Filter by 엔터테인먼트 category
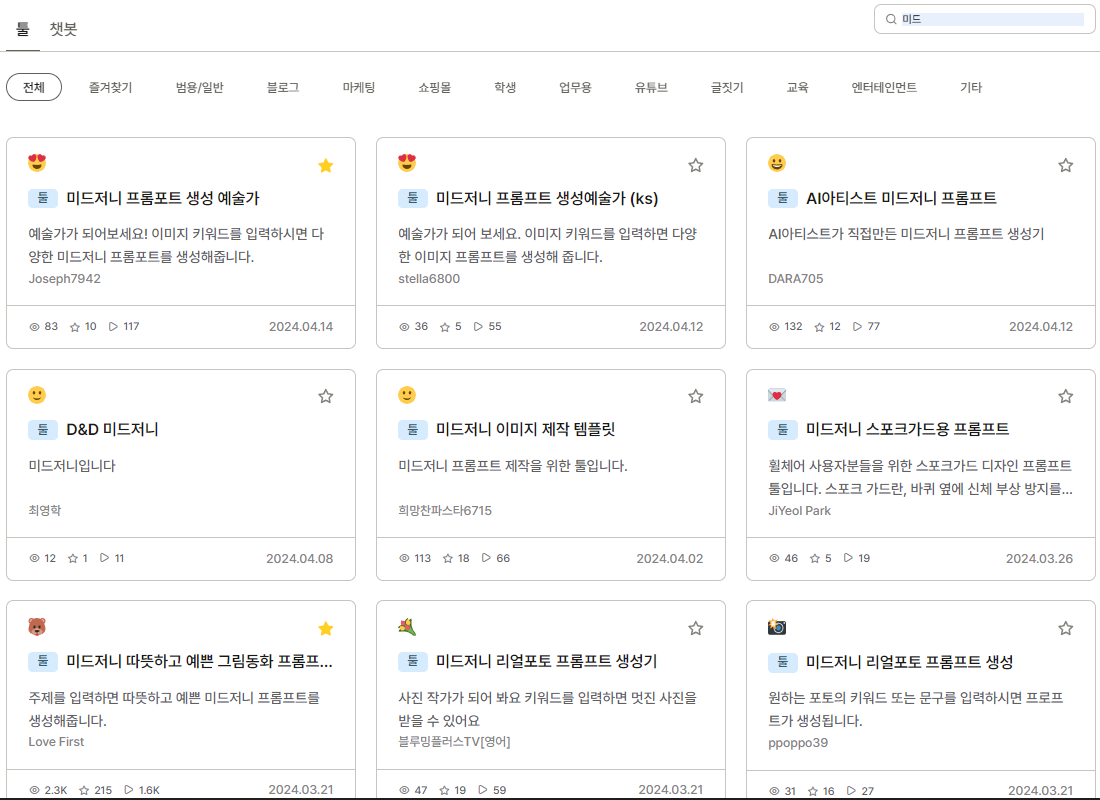The width and height of the screenshot is (1100, 800). tap(884, 87)
